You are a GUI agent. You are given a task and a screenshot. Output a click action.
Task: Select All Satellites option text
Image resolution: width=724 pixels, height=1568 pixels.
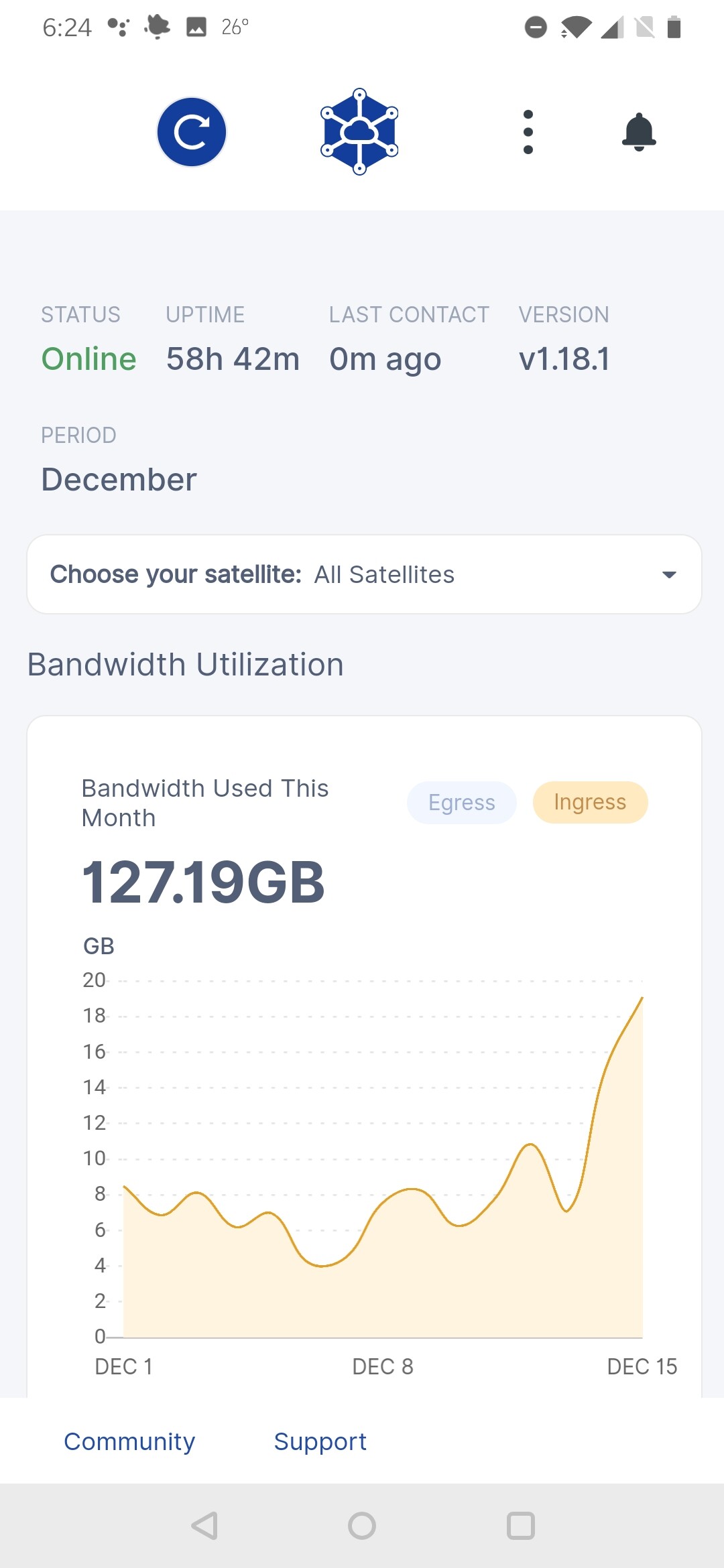384,574
